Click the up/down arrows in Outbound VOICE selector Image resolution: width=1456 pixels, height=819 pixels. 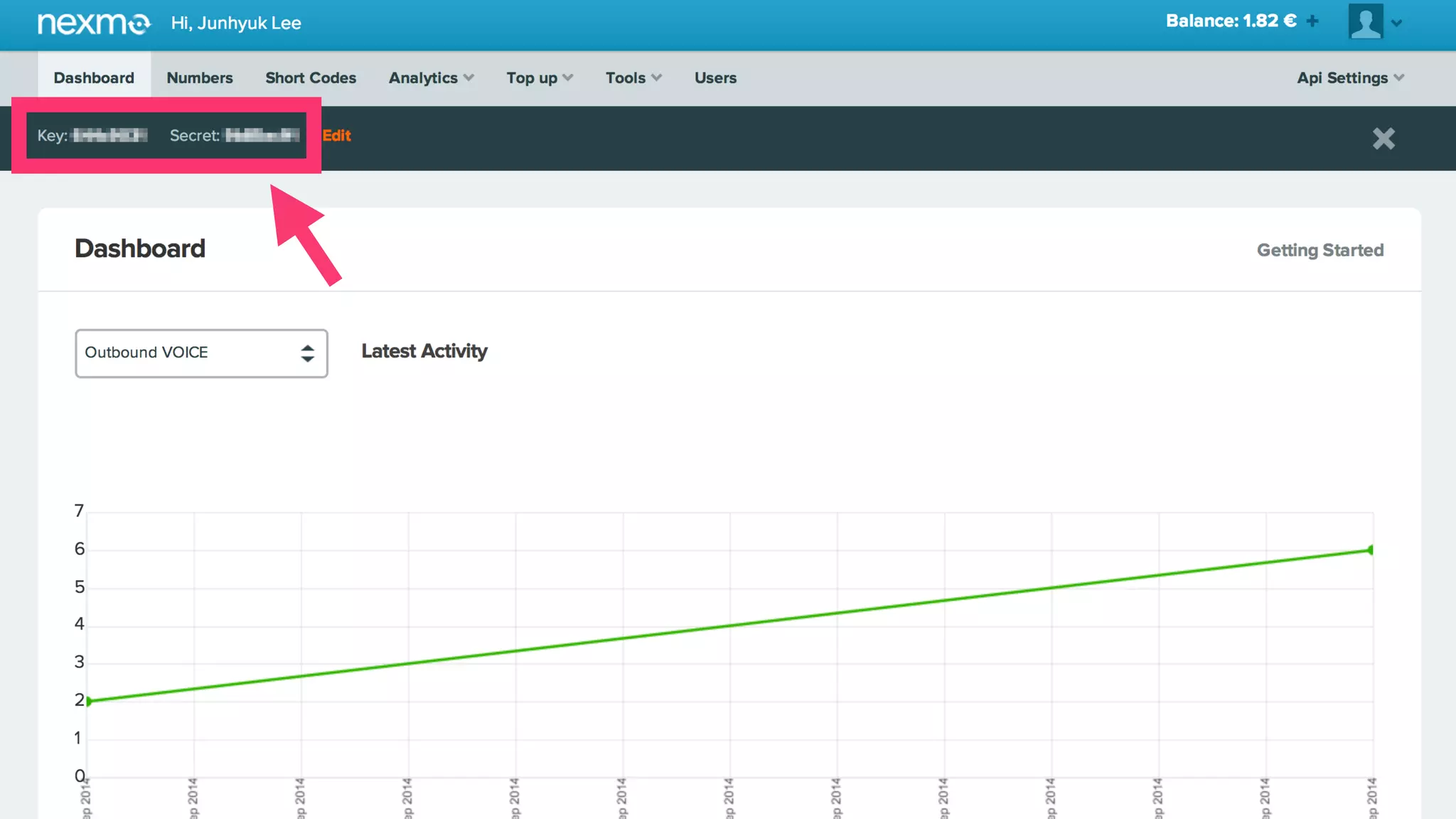pos(307,353)
